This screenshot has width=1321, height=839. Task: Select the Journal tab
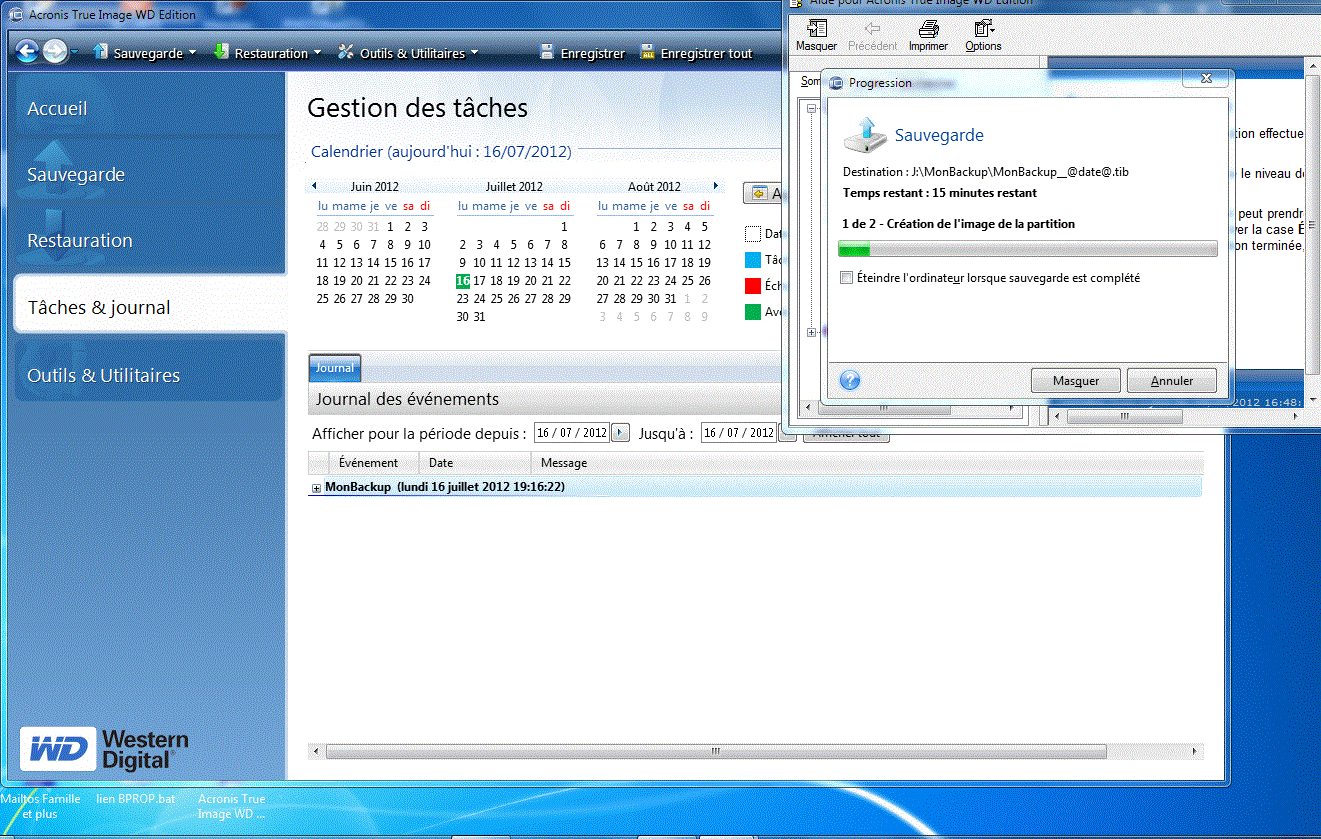point(335,368)
